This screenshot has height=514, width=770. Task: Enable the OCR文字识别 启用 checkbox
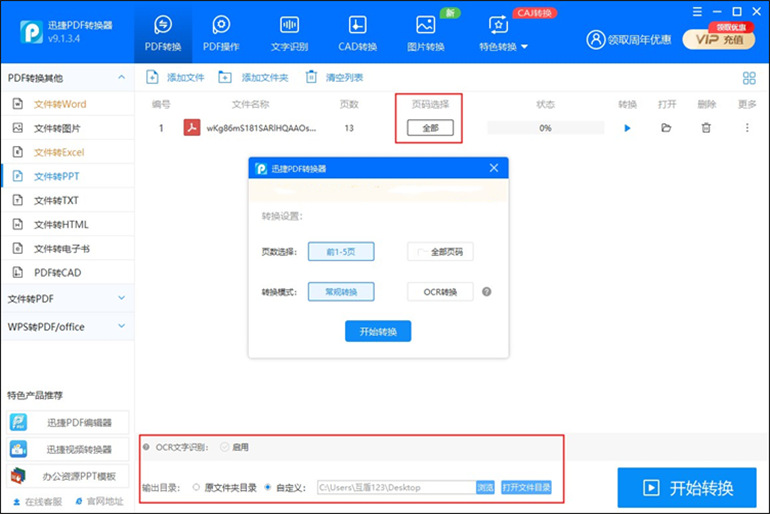(225, 447)
